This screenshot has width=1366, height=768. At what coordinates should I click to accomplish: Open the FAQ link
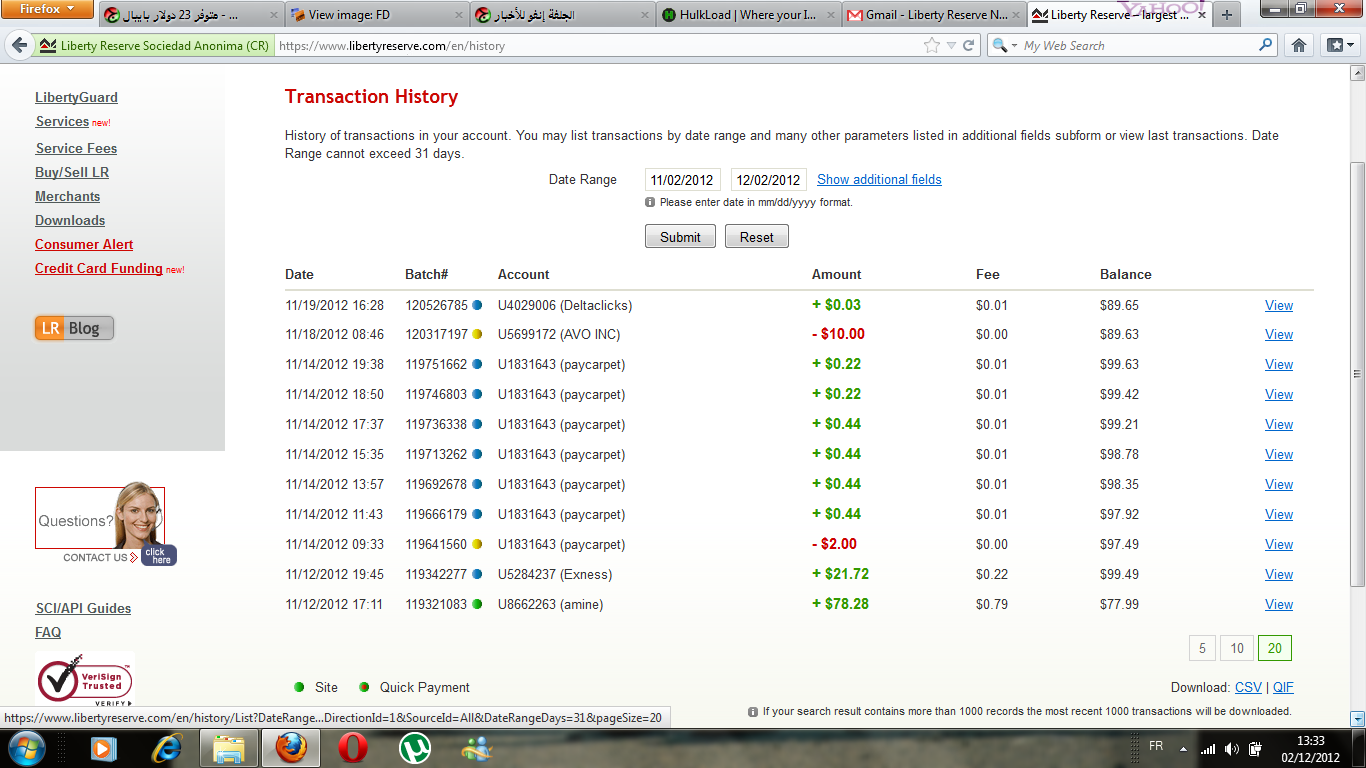coord(48,632)
